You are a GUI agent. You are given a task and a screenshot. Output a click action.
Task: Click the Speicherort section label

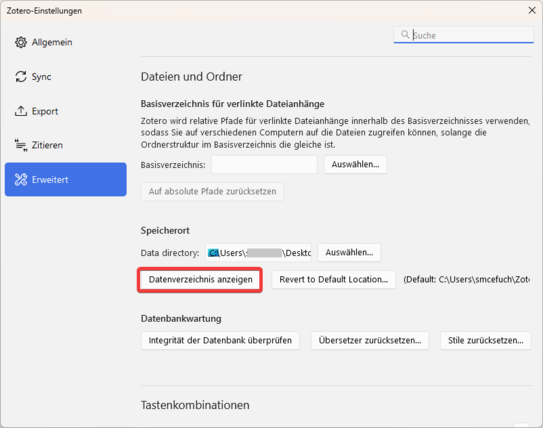165,231
